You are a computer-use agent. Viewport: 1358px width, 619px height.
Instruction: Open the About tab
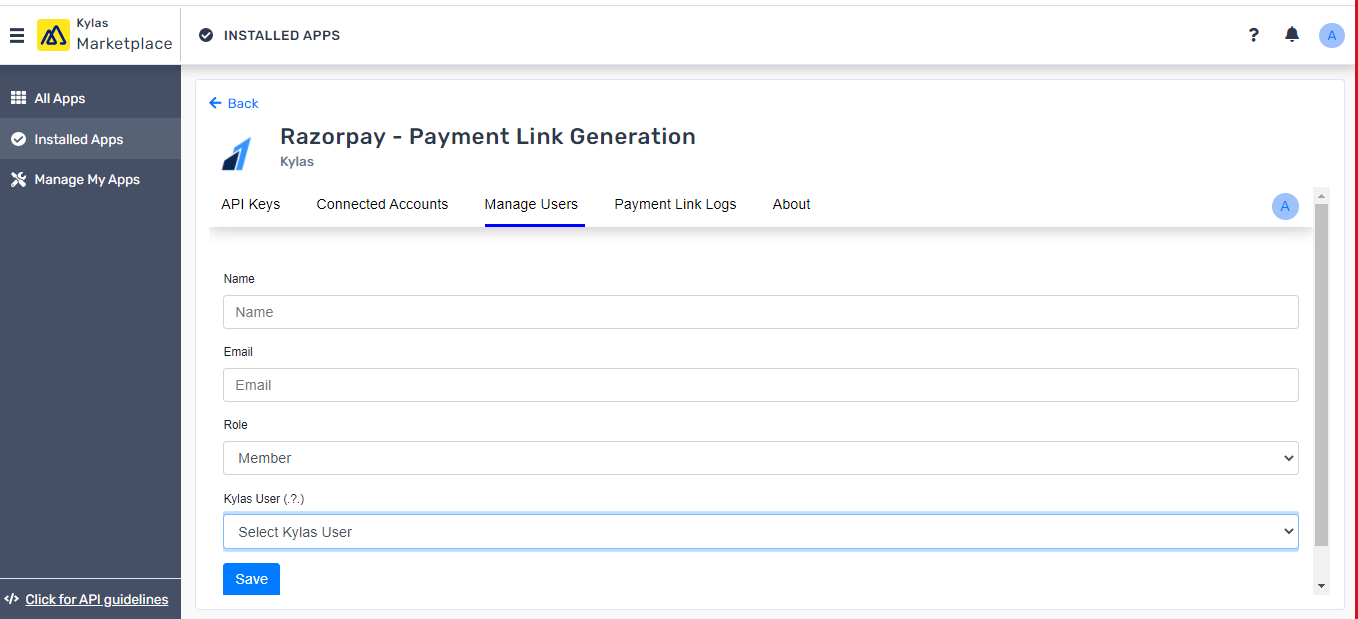coord(791,204)
